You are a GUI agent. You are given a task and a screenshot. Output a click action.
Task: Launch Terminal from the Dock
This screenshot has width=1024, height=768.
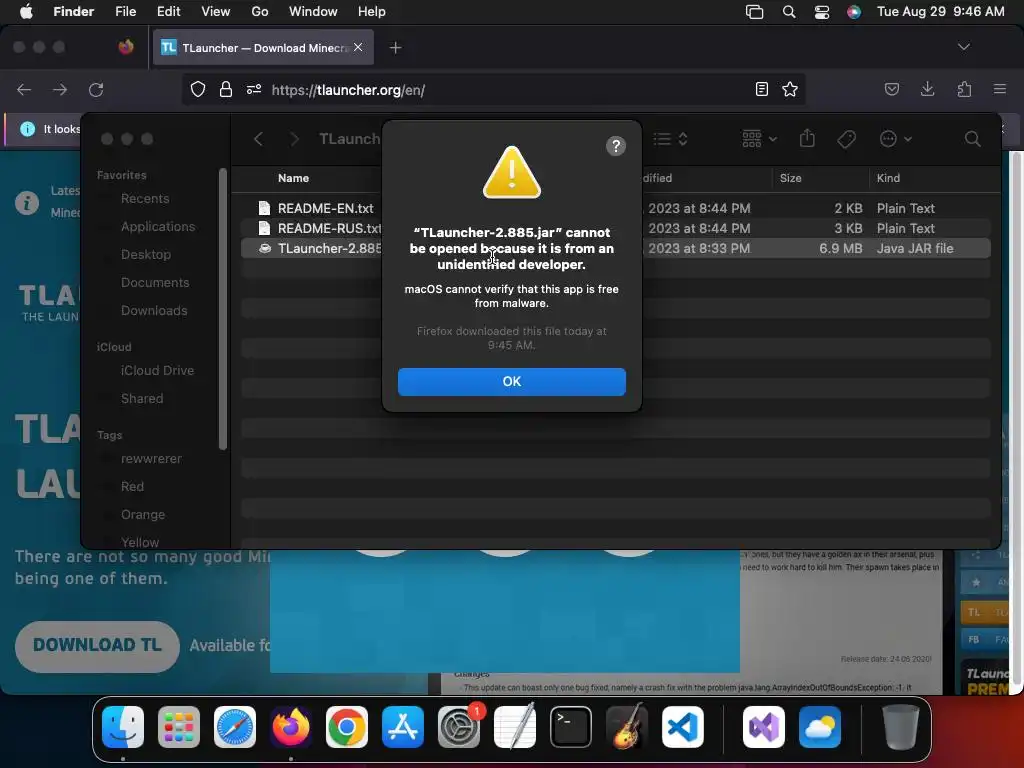coord(571,727)
